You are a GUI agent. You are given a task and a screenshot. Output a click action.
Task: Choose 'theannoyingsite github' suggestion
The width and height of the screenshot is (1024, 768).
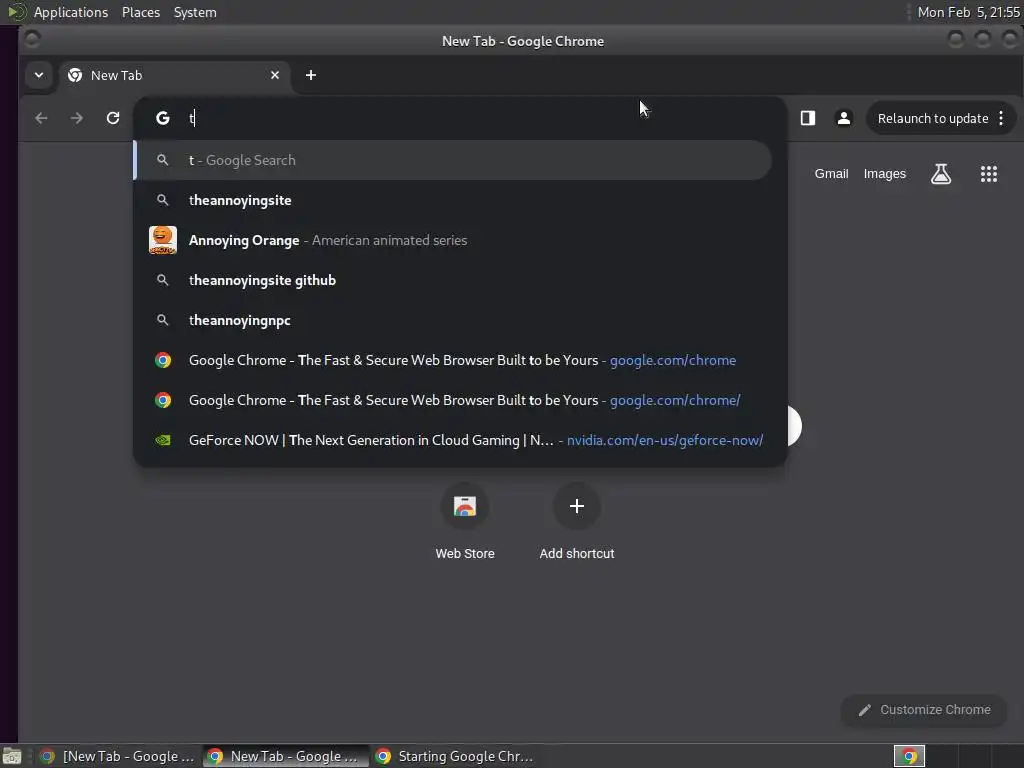pos(453,280)
